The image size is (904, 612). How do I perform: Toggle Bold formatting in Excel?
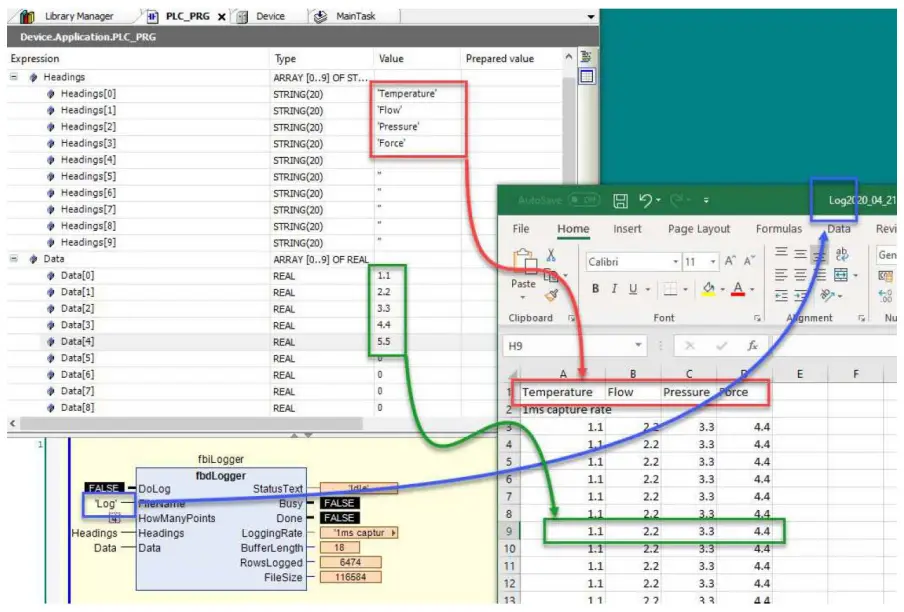tap(595, 289)
